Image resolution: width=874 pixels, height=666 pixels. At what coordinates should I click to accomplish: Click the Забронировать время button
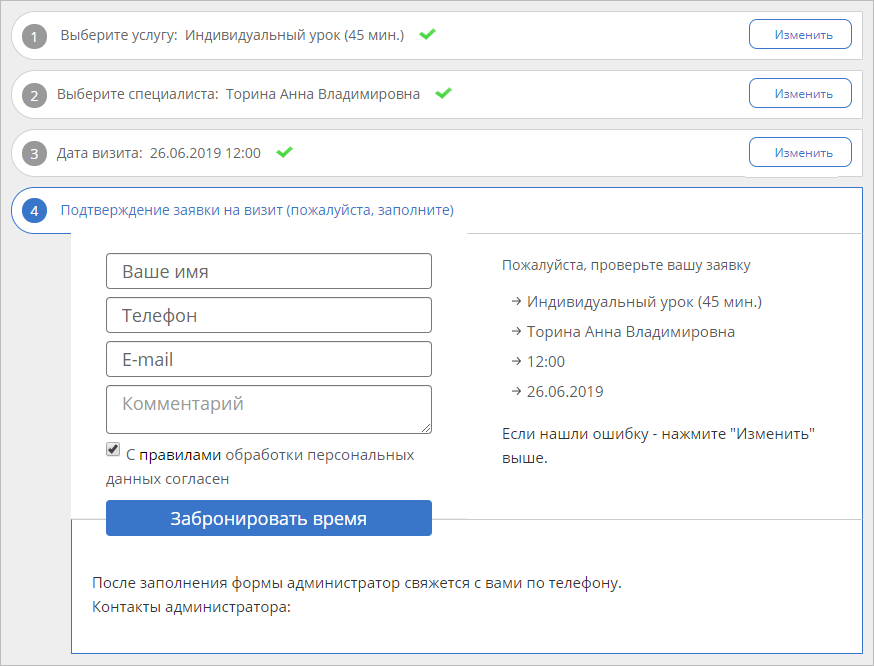click(x=268, y=518)
